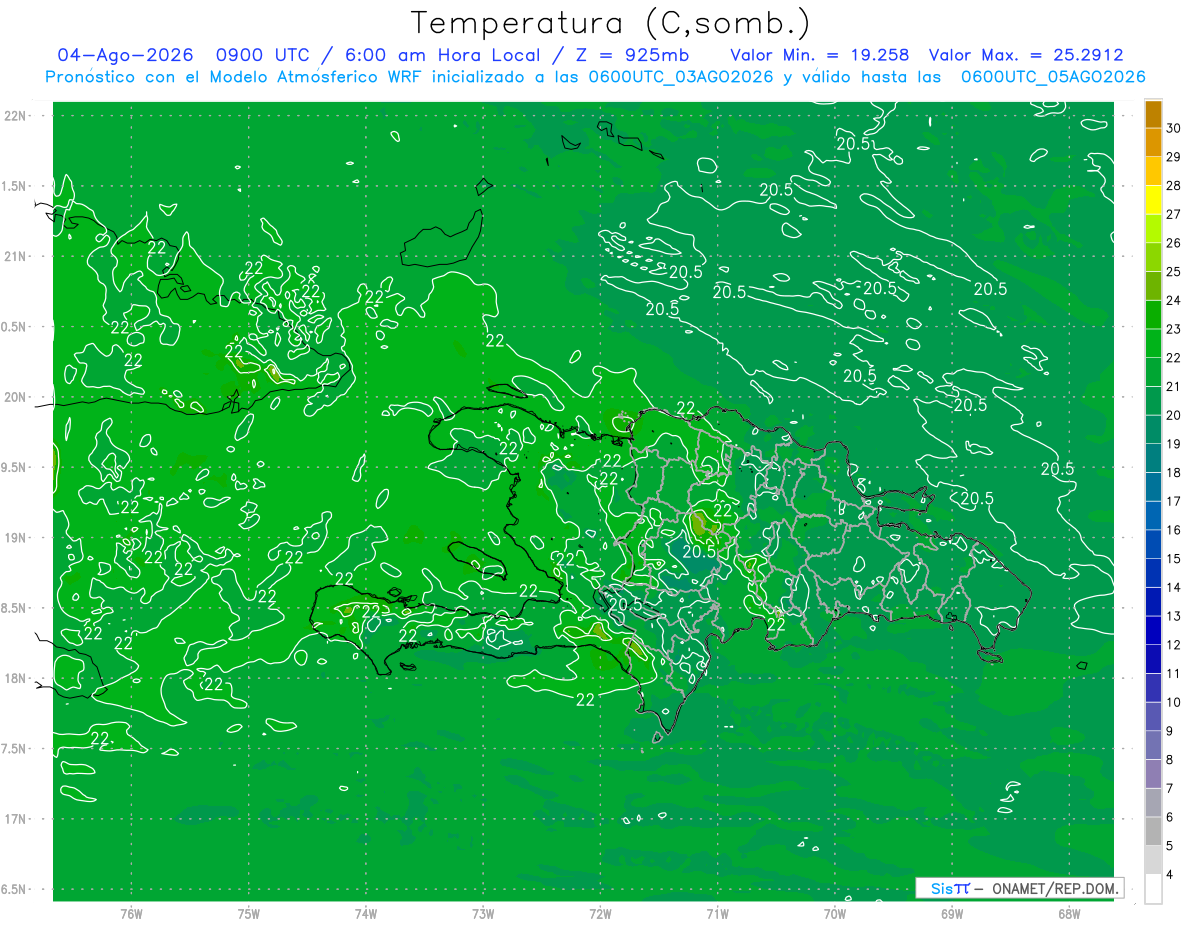Click the "71W" longitude axis label
The width and height of the screenshot is (1200, 927).
[x=717, y=913]
